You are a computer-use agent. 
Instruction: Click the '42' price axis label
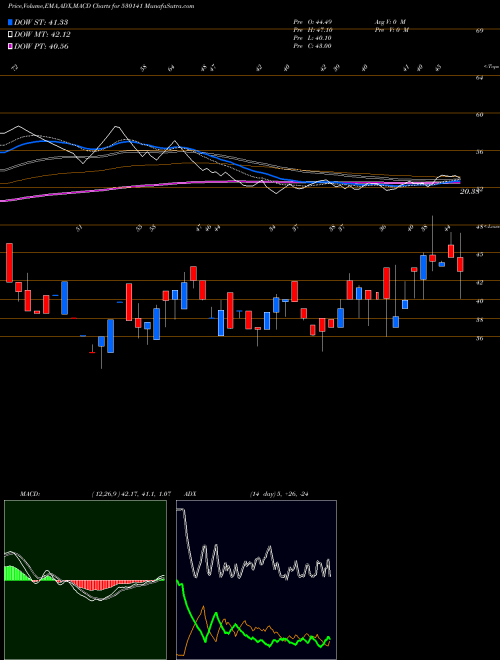click(x=479, y=282)
